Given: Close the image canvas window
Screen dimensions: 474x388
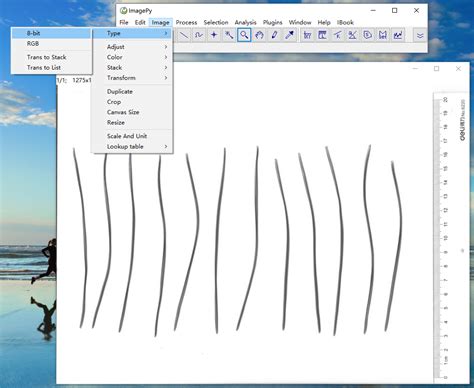Looking at the screenshot, I should pyautogui.click(x=458, y=69).
